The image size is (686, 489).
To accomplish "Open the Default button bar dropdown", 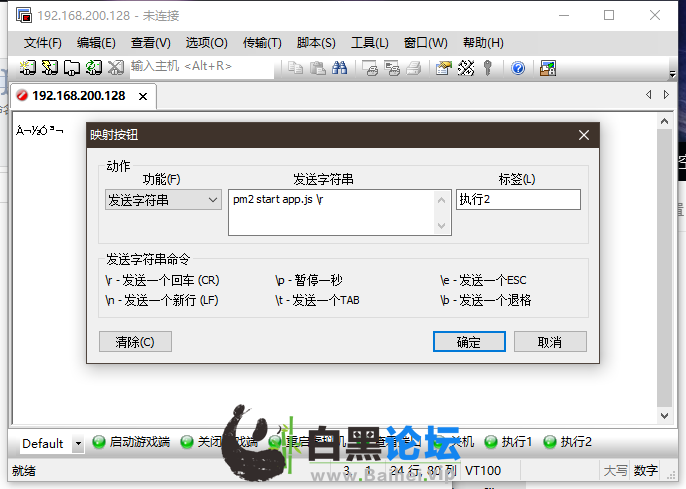I will click(78, 444).
